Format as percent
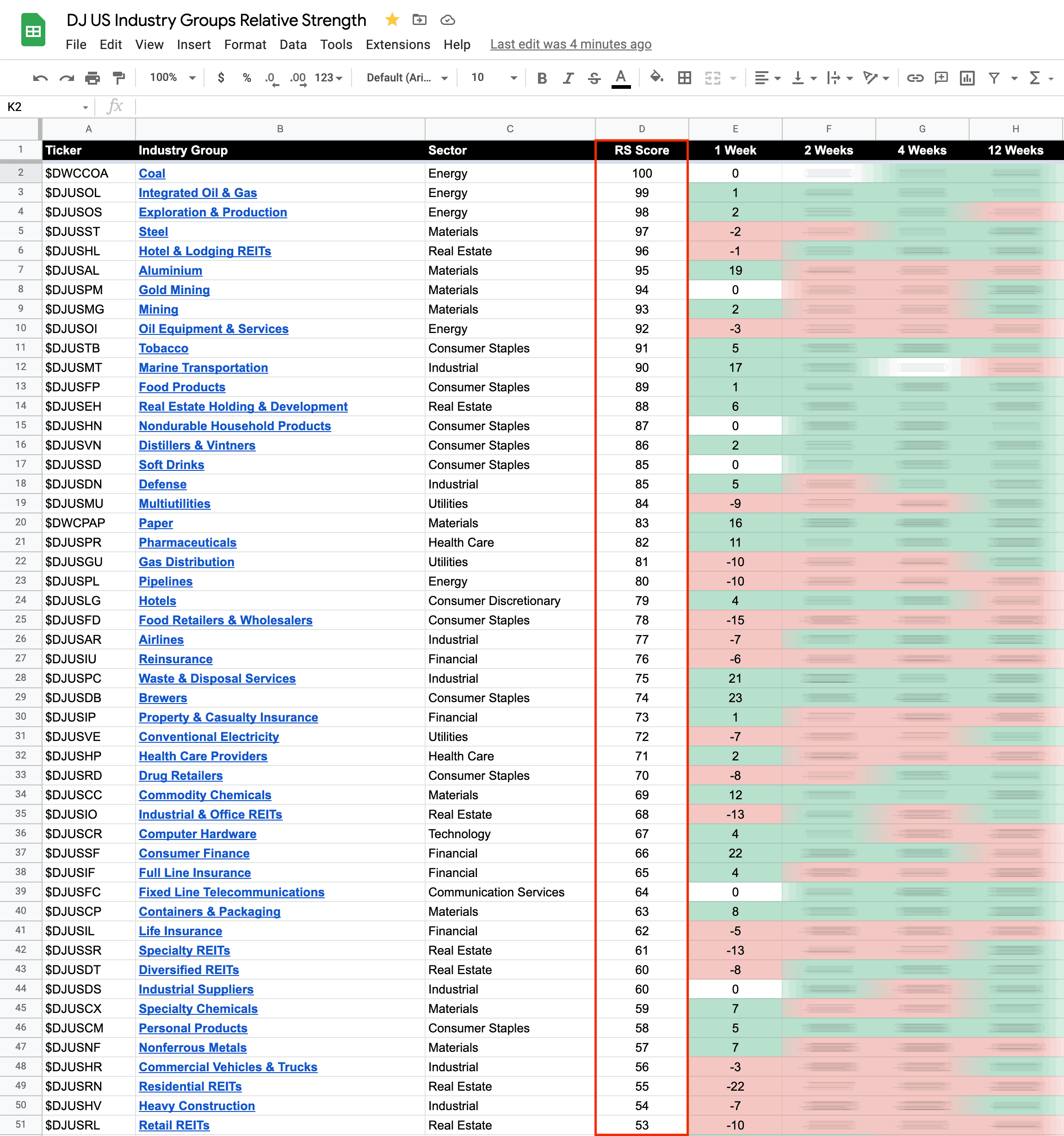 247,78
